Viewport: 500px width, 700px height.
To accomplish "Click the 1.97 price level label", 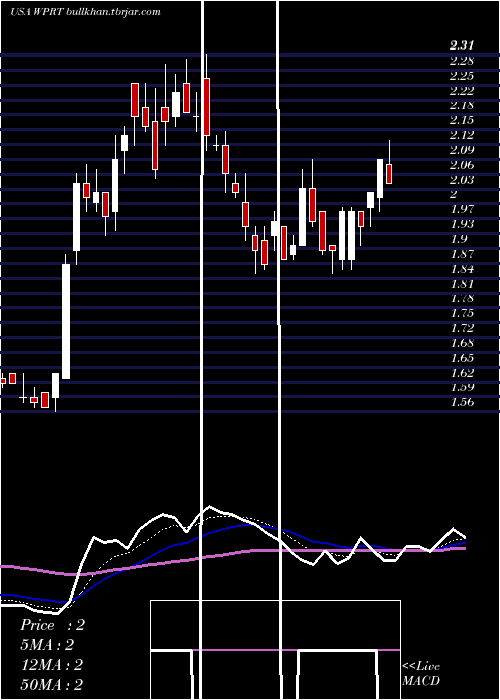I will pyautogui.click(x=462, y=208).
